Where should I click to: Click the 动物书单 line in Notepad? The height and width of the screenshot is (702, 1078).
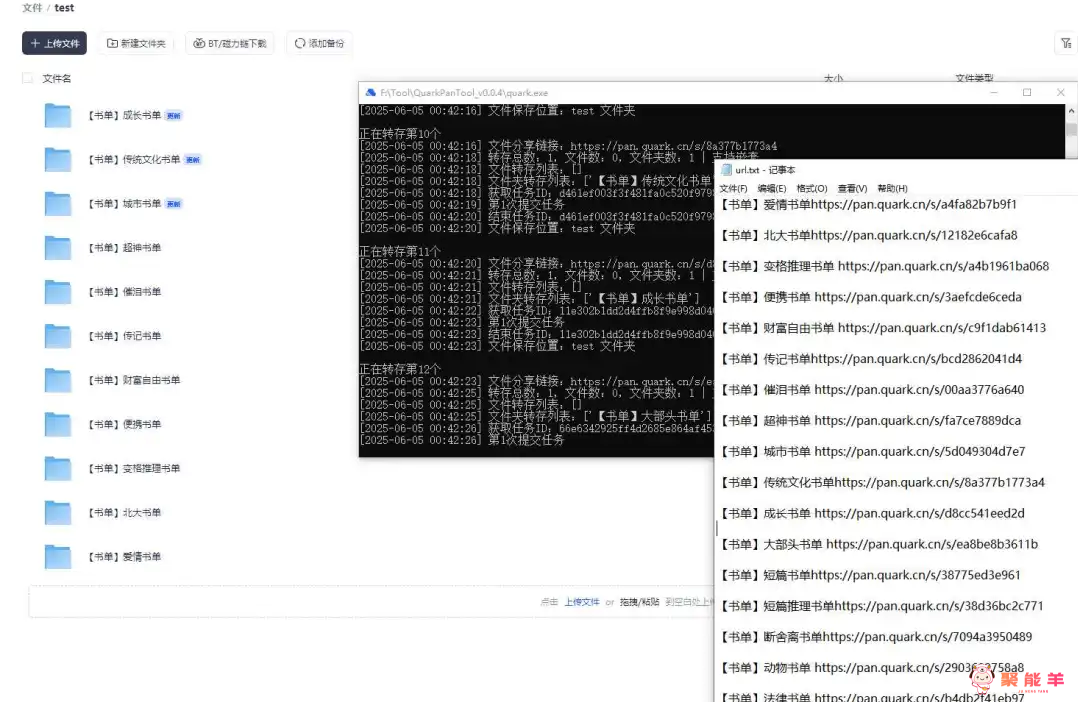pos(872,668)
